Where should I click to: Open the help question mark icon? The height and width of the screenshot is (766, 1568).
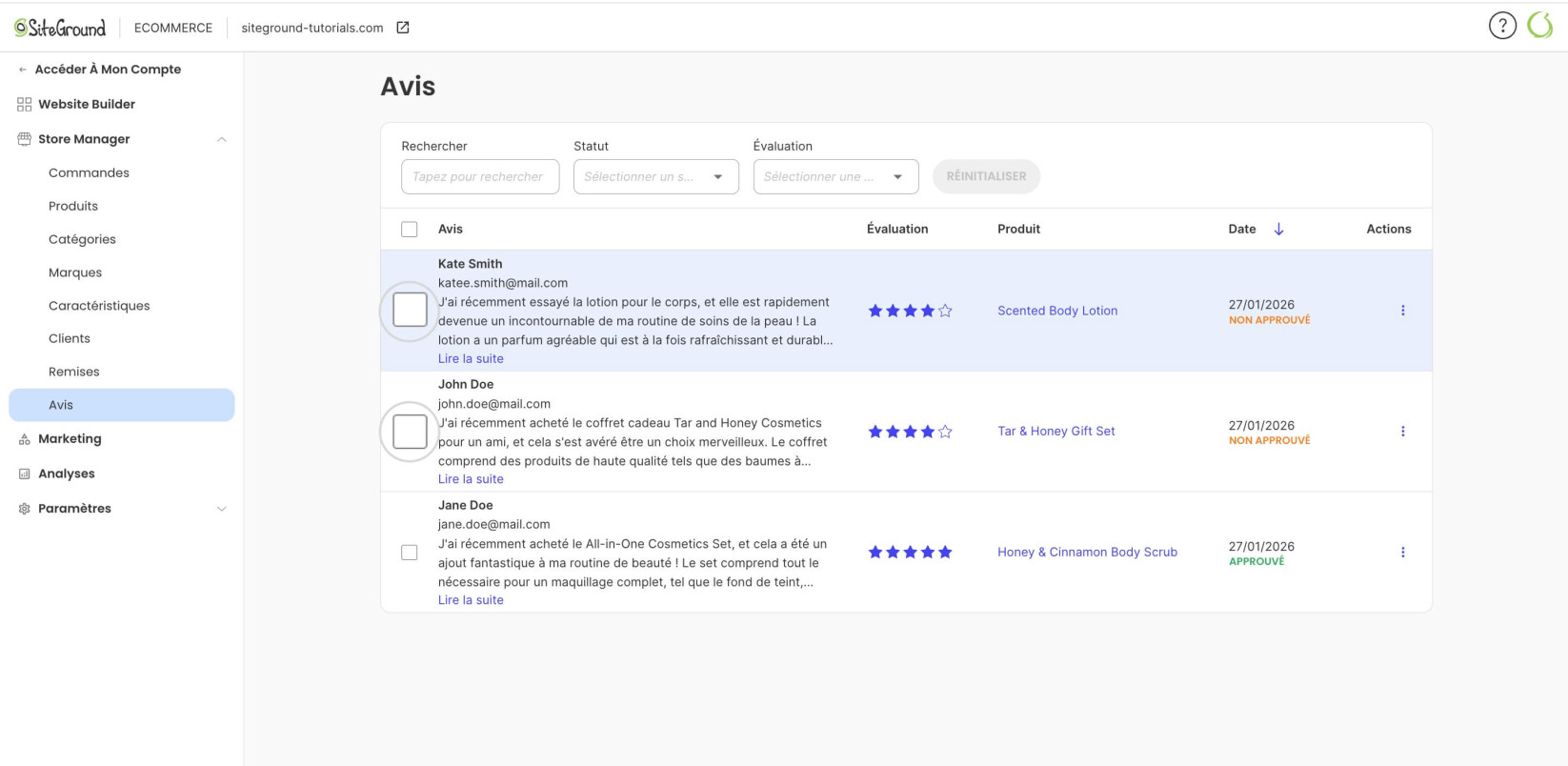pyautogui.click(x=1502, y=26)
